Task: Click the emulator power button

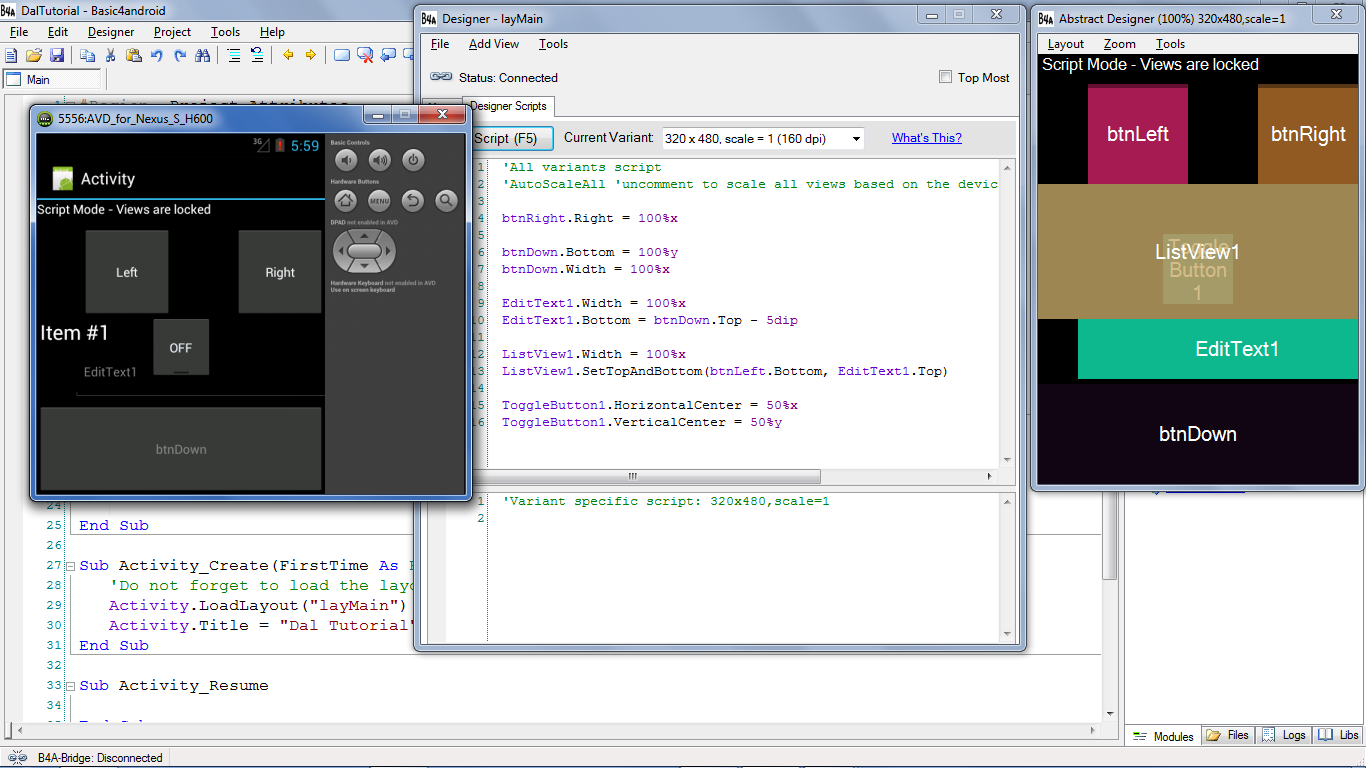Action: (x=413, y=160)
